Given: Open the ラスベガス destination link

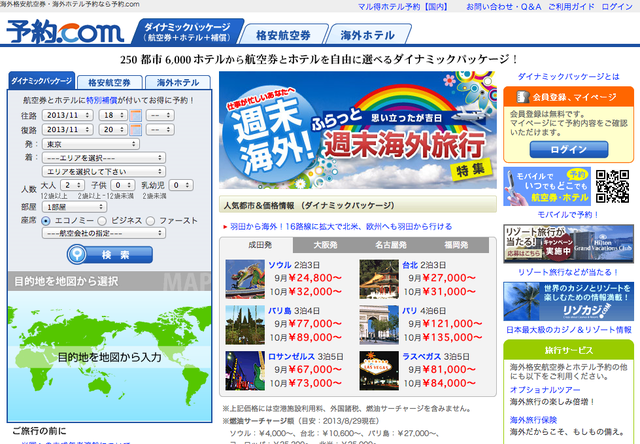Looking at the screenshot, I should click(x=421, y=356).
